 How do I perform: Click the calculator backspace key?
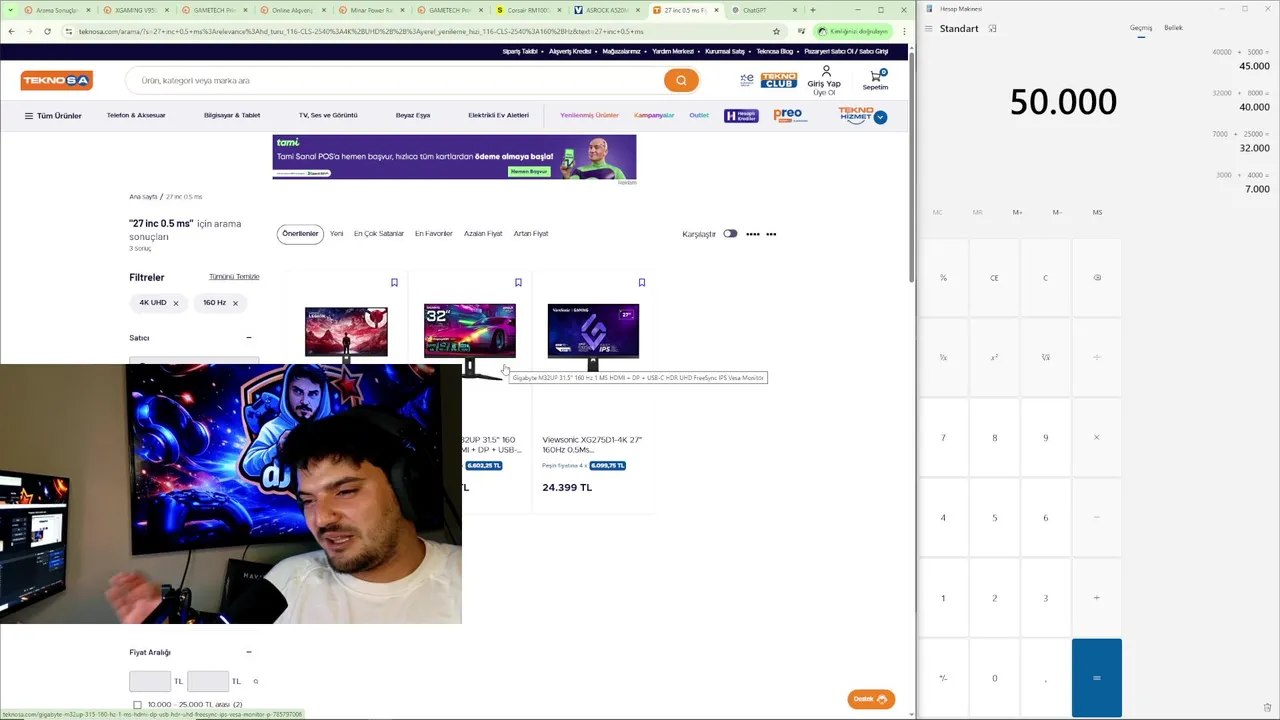[1097, 277]
